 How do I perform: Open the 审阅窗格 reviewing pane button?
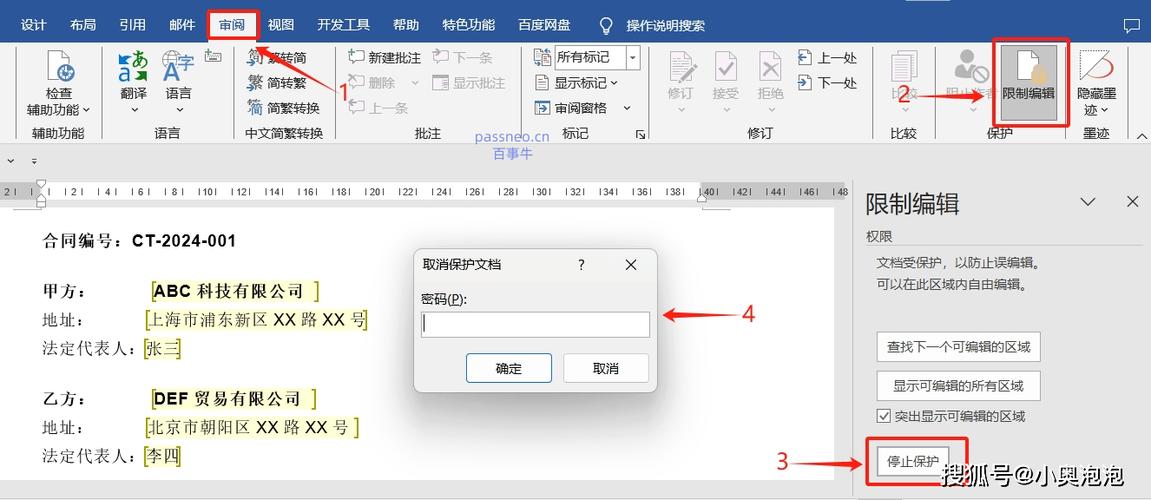click(571, 108)
